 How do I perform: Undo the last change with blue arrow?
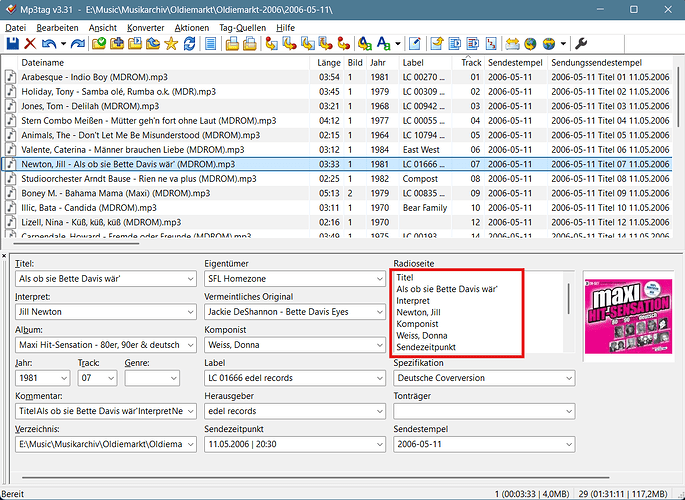48,44
